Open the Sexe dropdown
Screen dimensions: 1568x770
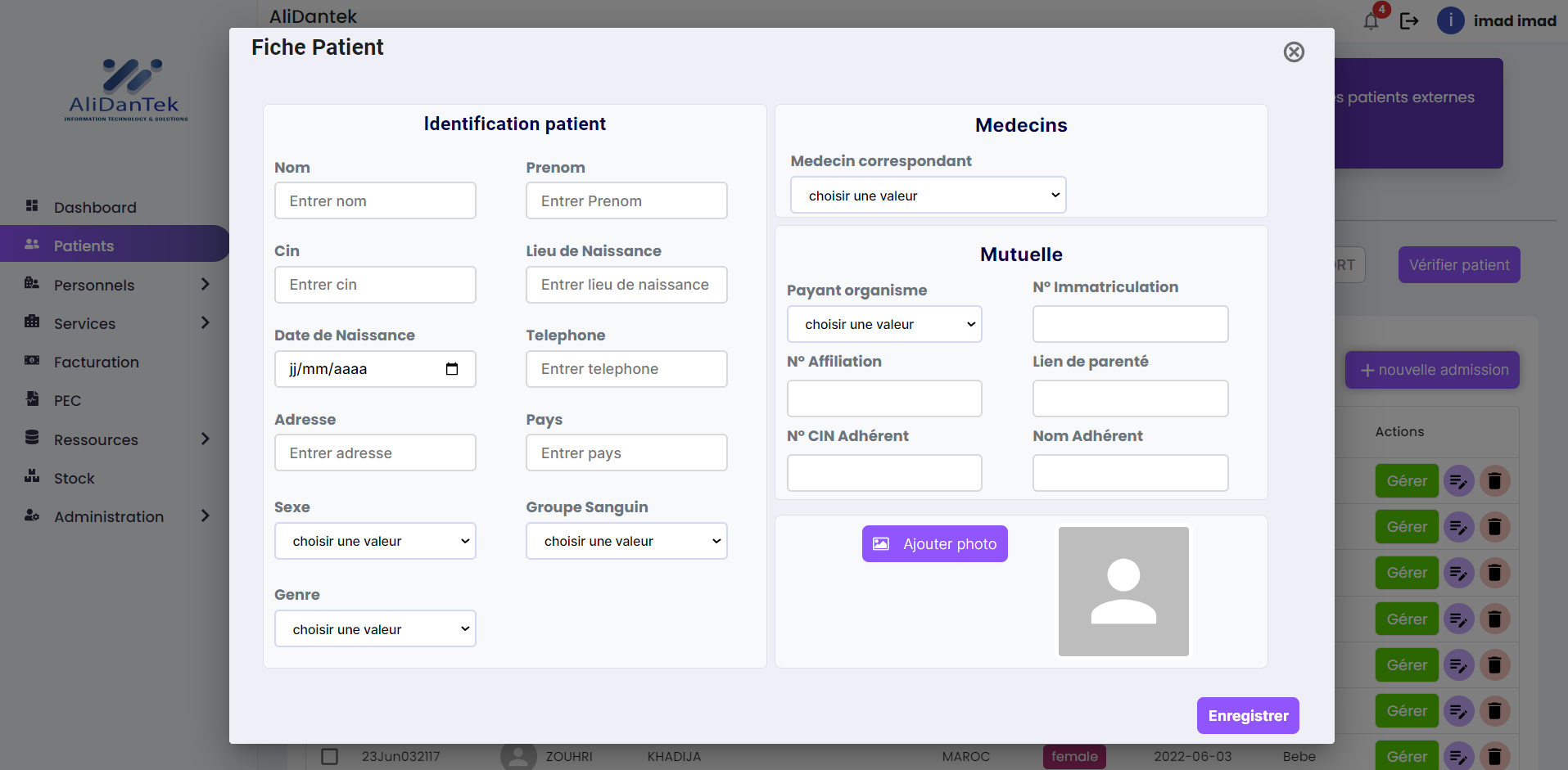click(x=375, y=541)
